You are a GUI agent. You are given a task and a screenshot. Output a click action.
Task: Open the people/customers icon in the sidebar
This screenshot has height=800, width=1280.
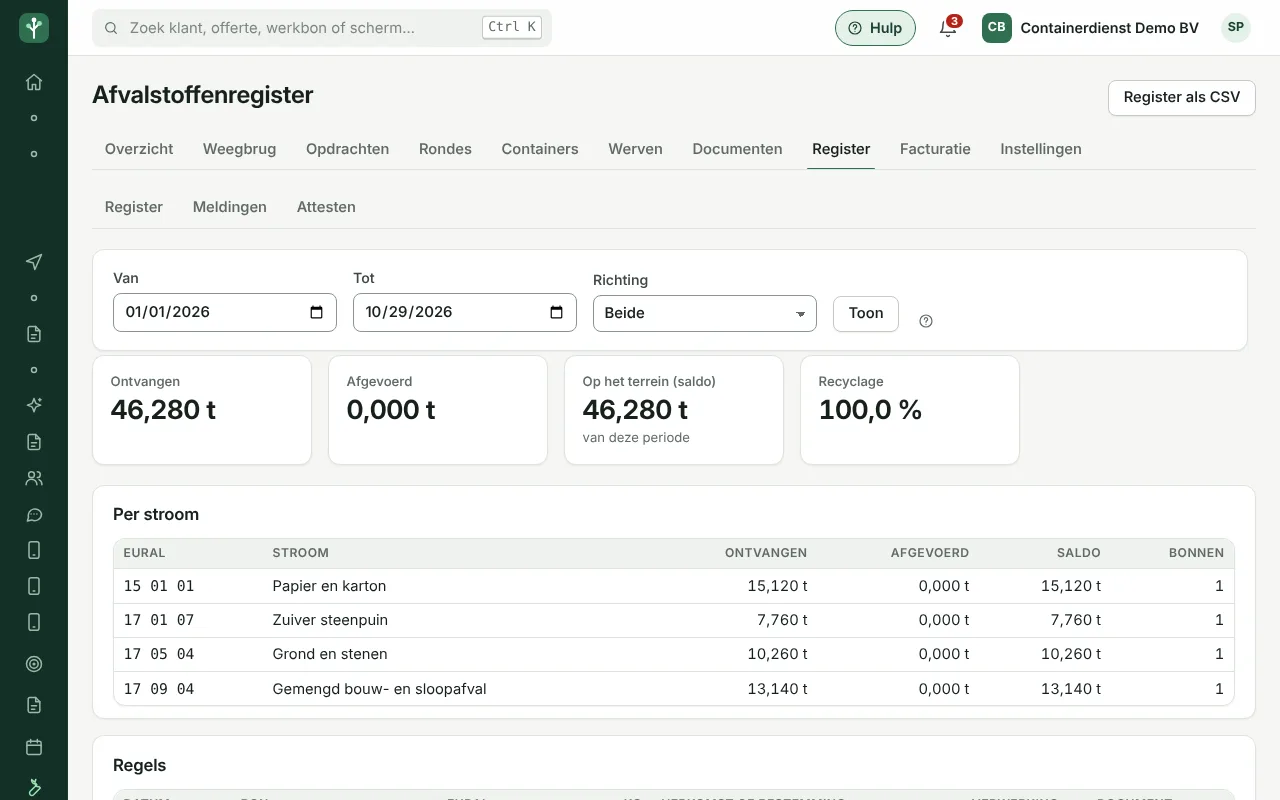(x=34, y=478)
